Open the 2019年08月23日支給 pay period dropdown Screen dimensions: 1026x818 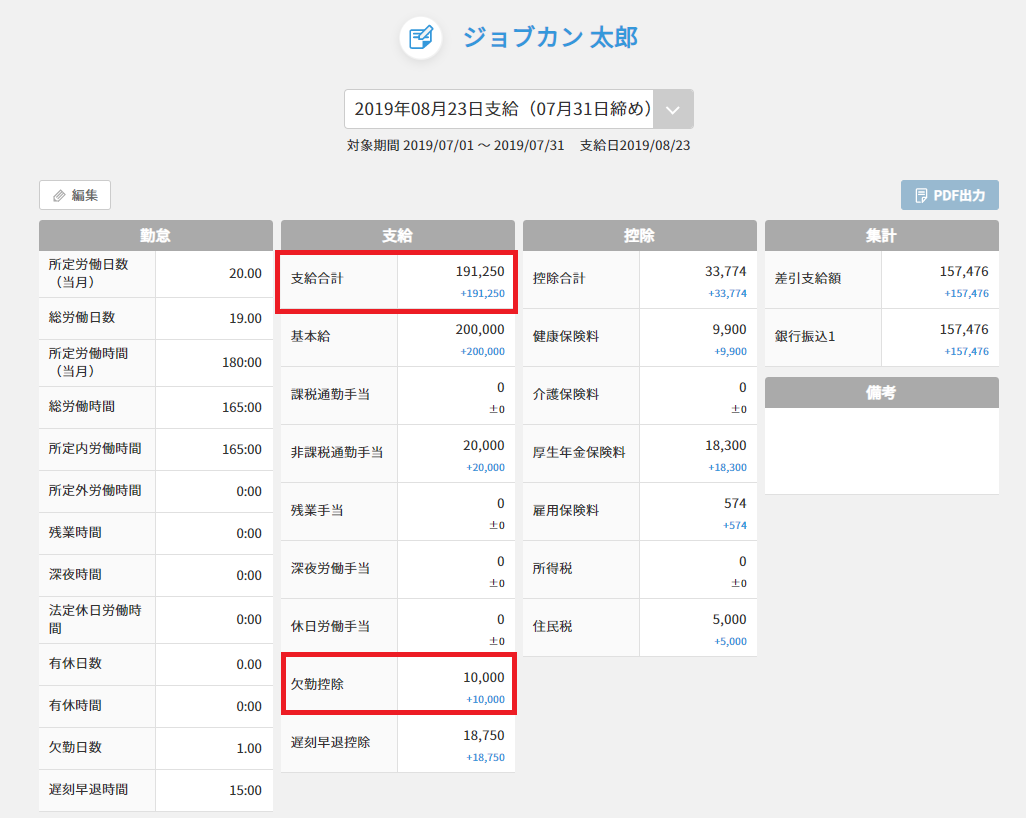500,109
